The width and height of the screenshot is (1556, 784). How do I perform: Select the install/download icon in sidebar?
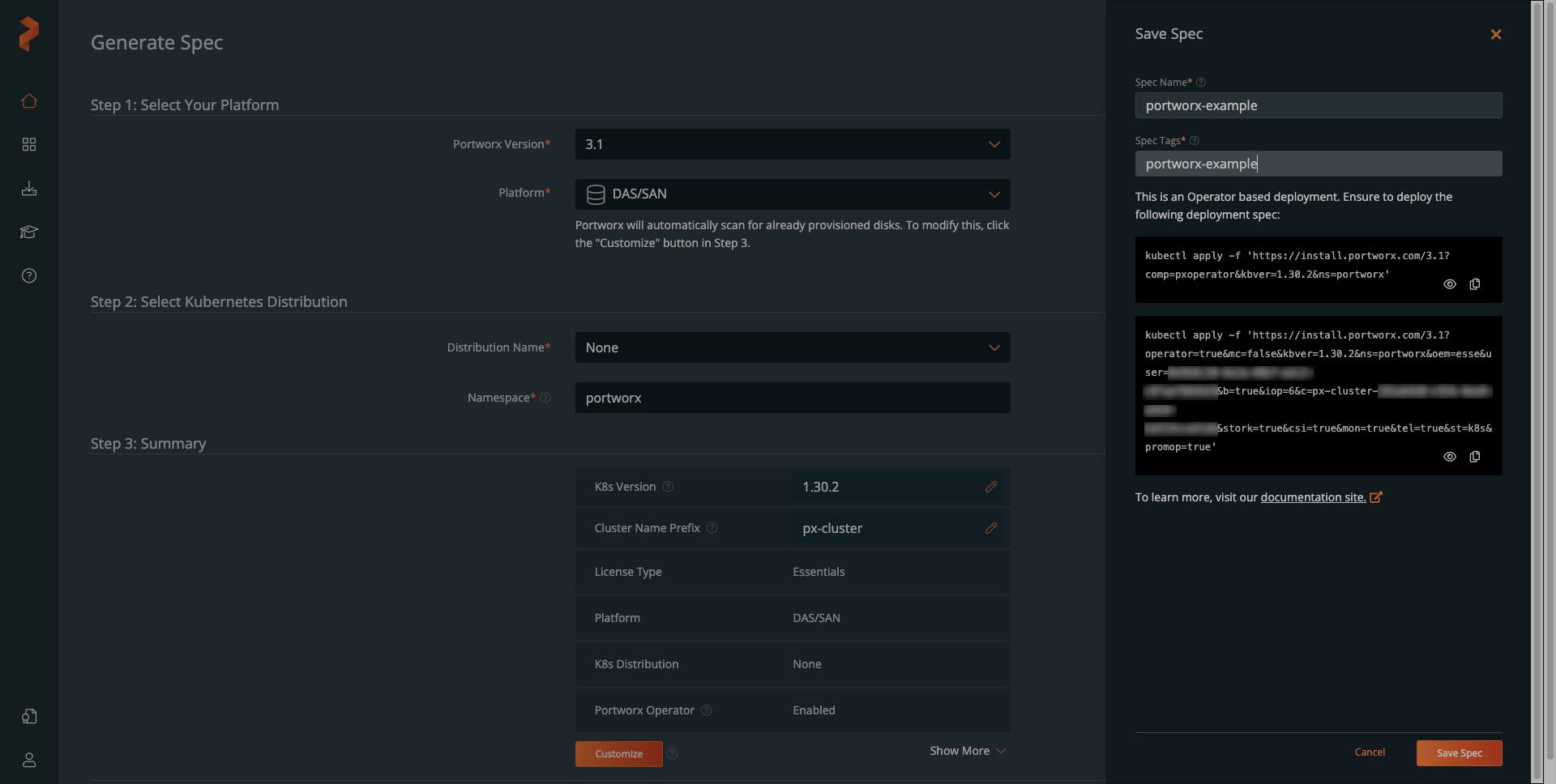(x=29, y=189)
